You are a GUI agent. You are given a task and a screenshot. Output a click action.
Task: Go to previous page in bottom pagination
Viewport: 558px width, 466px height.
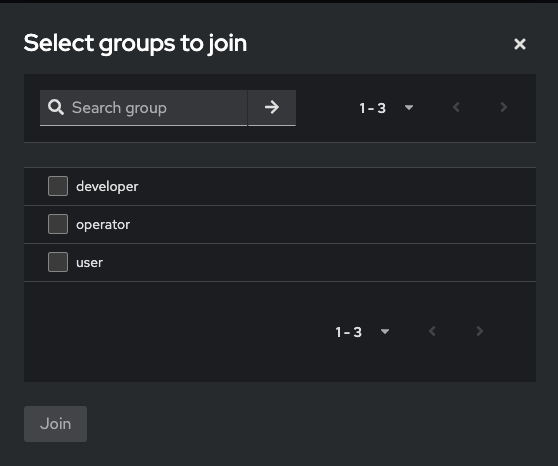(432, 331)
